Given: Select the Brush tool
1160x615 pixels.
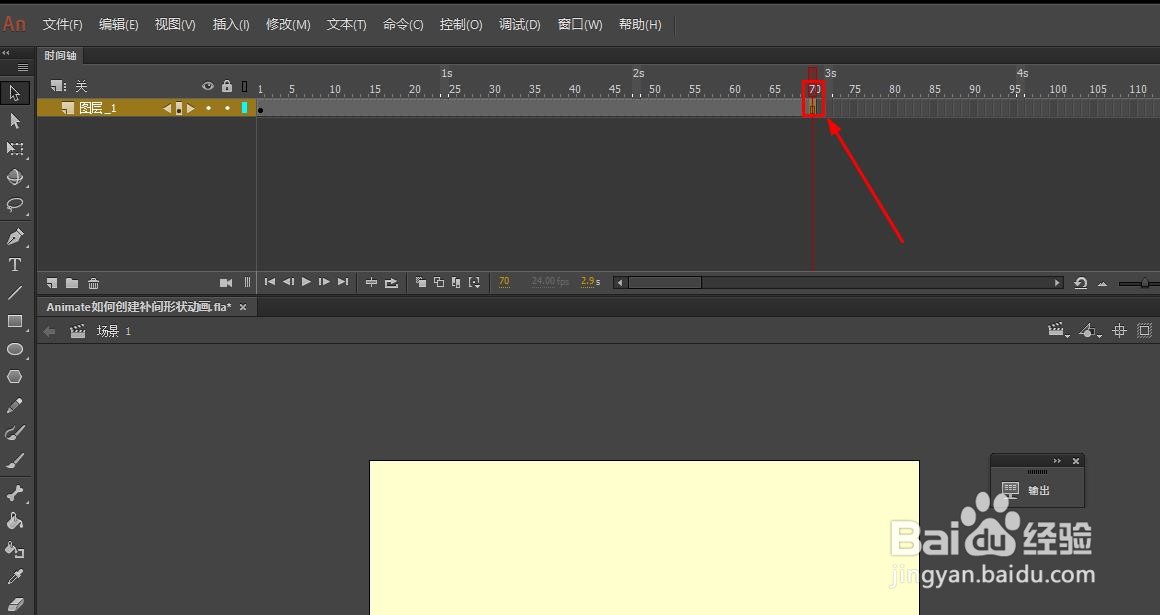Looking at the screenshot, I should (x=15, y=461).
